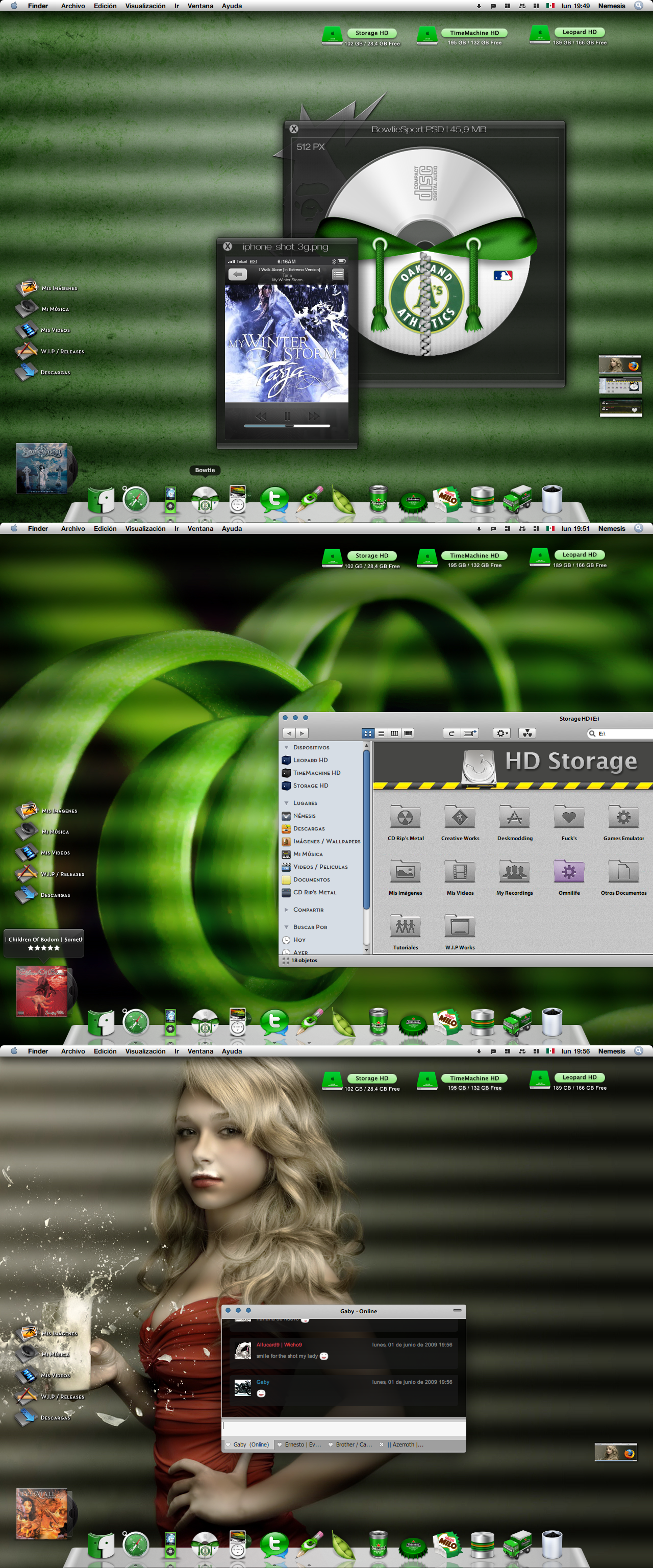The width and height of the screenshot is (653, 1568).
Task: Close the BowtieSport.PSD preview
Action: click(x=294, y=129)
